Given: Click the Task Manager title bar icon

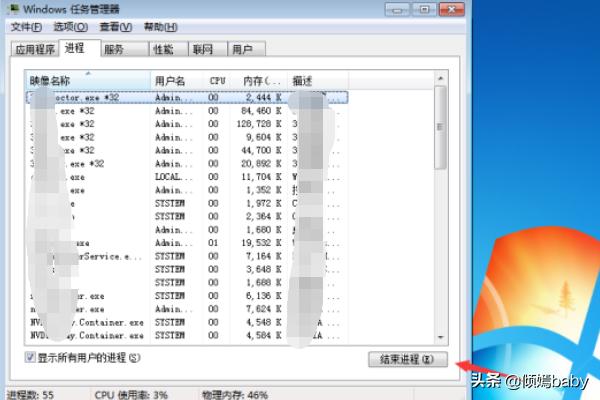Looking at the screenshot, I should pos(13,8).
